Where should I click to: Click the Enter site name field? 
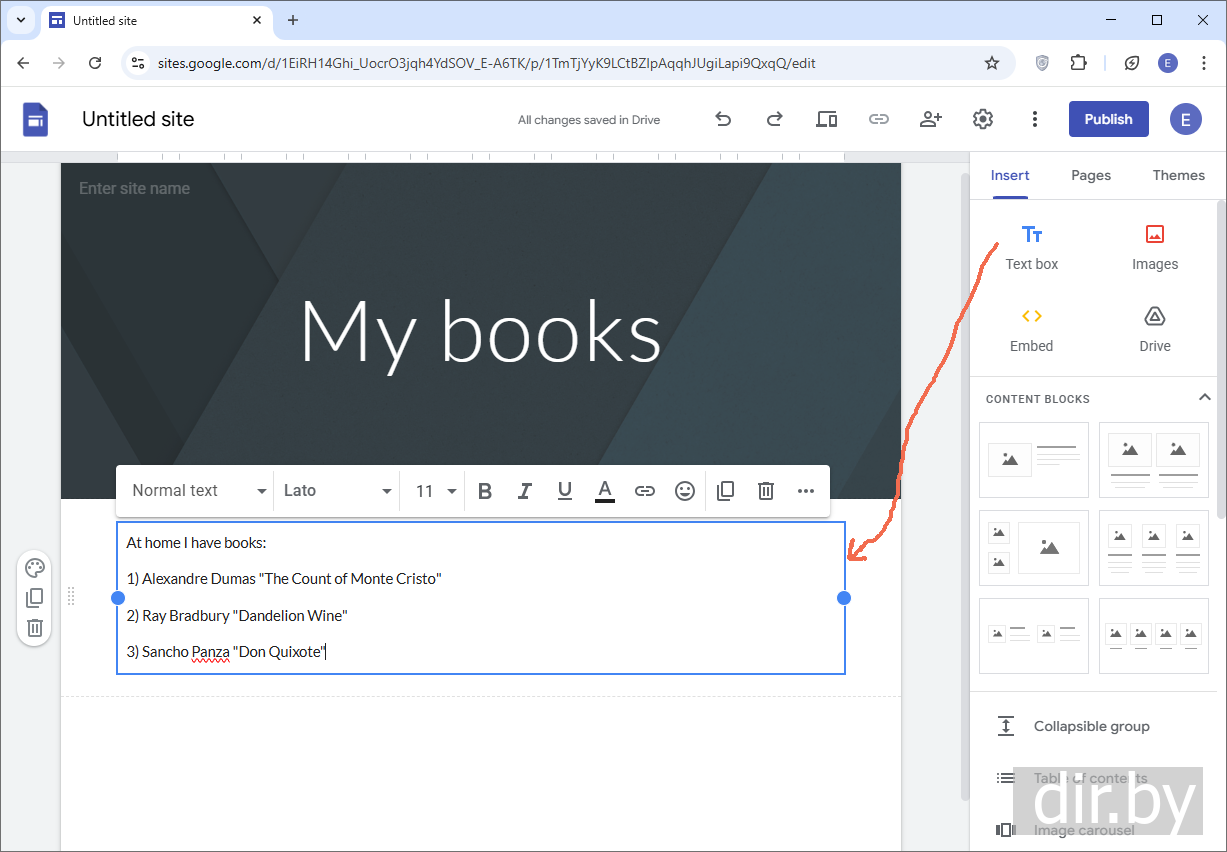(135, 188)
